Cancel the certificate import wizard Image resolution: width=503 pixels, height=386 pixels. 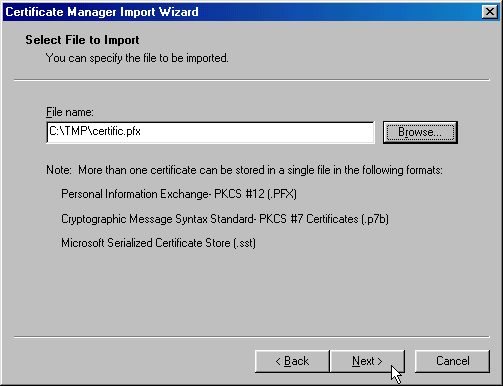[452, 361]
